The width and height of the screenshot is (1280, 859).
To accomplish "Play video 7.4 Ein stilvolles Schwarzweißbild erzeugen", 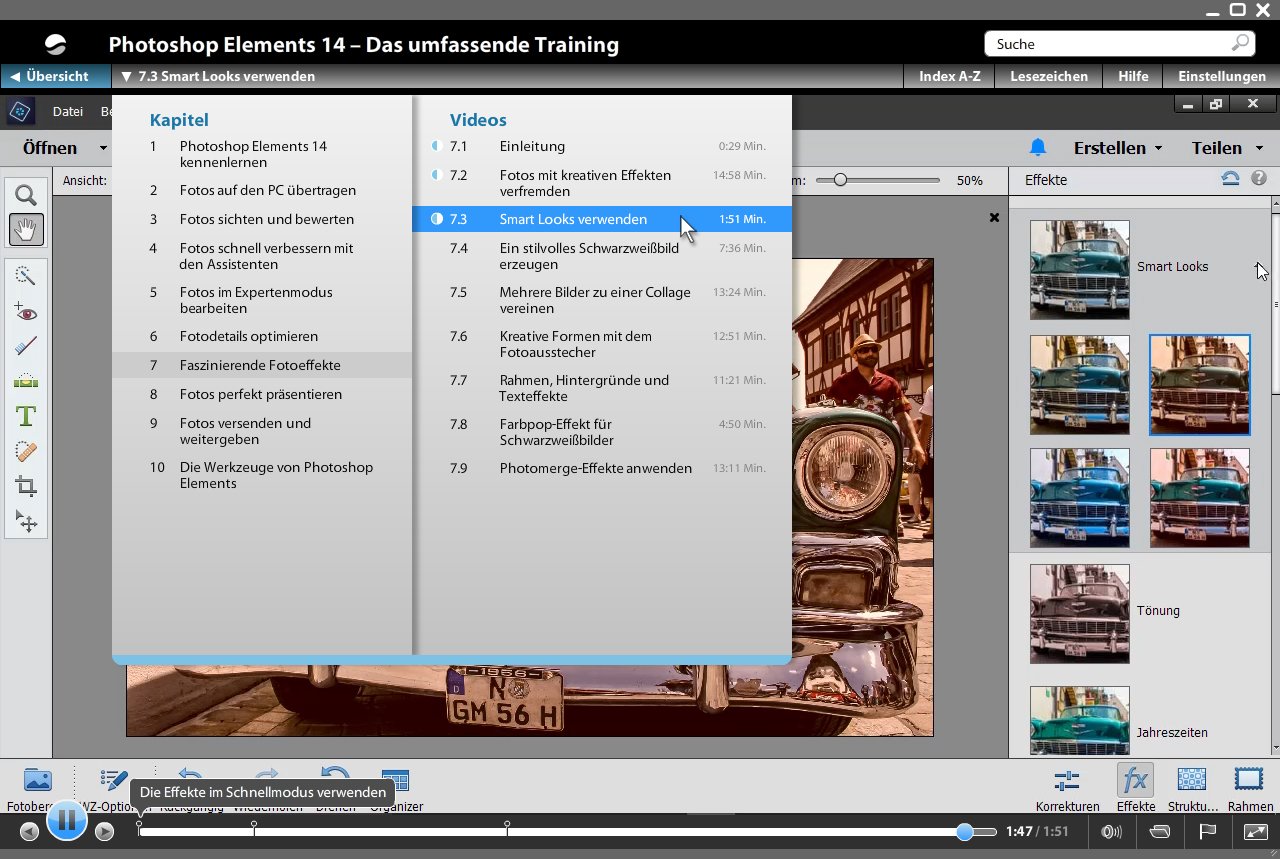I will tap(602, 256).
